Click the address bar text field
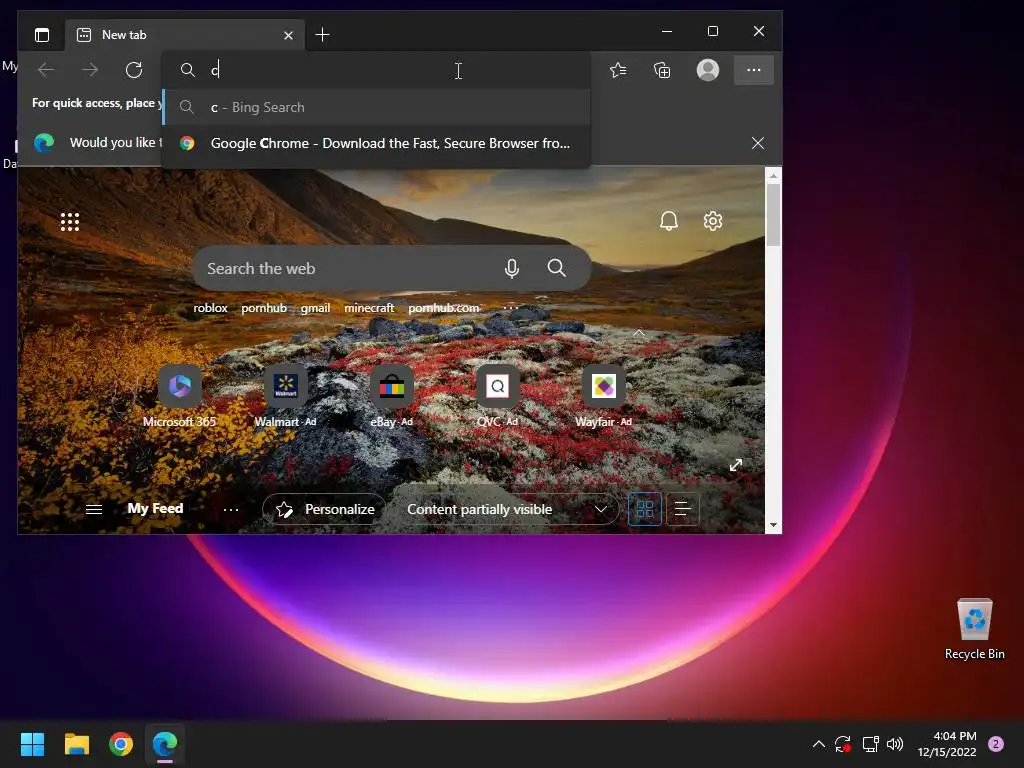Viewport: 1024px width, 768px height. [376, 70]
